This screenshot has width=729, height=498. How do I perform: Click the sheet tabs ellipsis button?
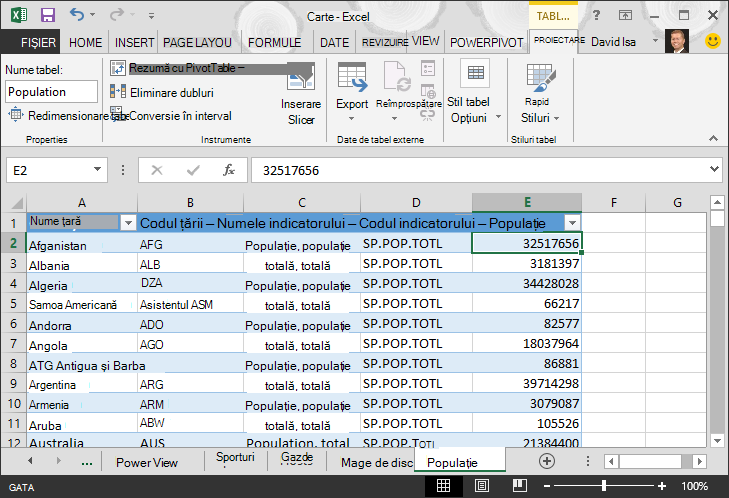86,463
